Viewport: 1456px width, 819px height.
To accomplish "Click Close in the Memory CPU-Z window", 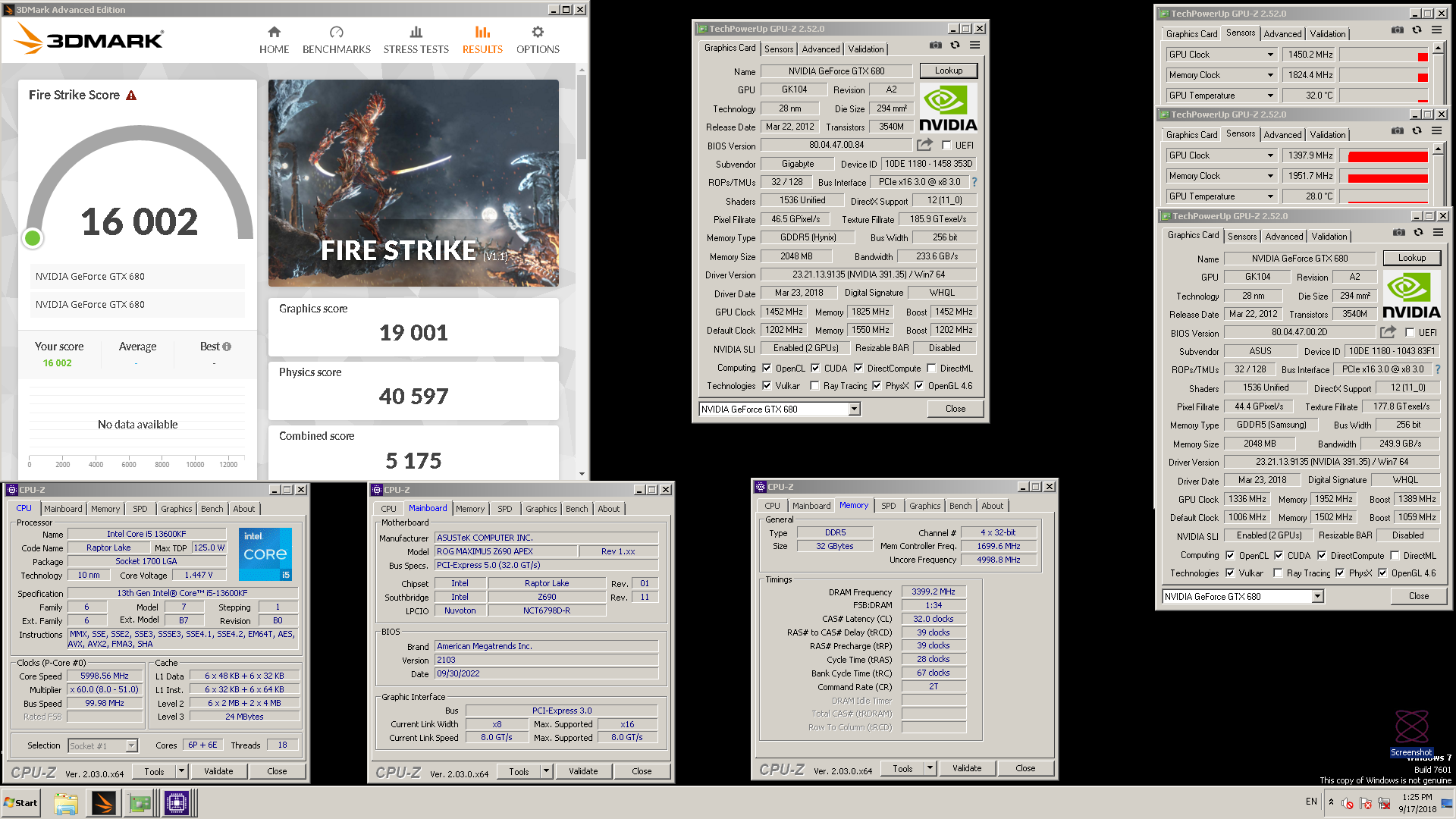I will pos(1025,768).
